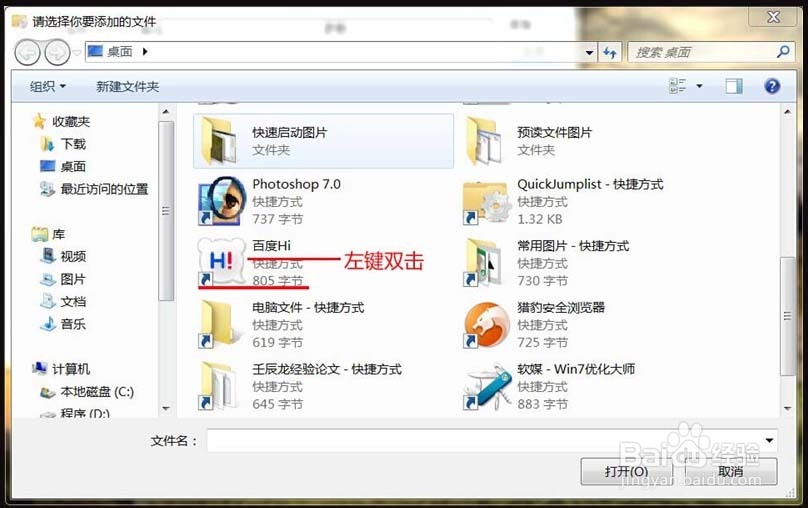Click the 快速启动图片 folder name
The width and height of the screenshot is (808, 508).
coord(290,132)
